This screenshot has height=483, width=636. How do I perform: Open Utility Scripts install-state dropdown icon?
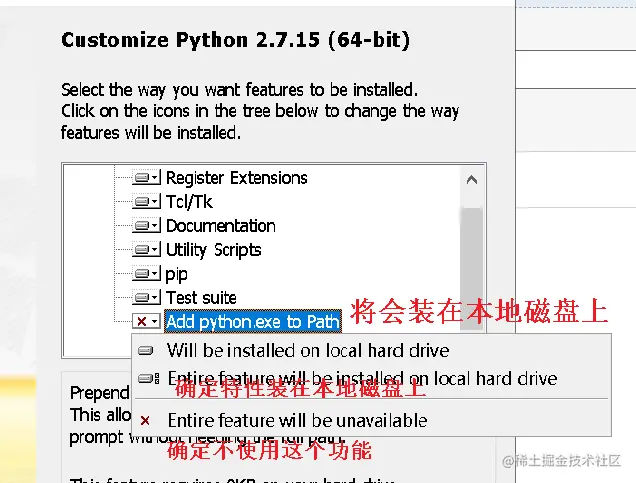pyautogui.click(x=146, y=249)
